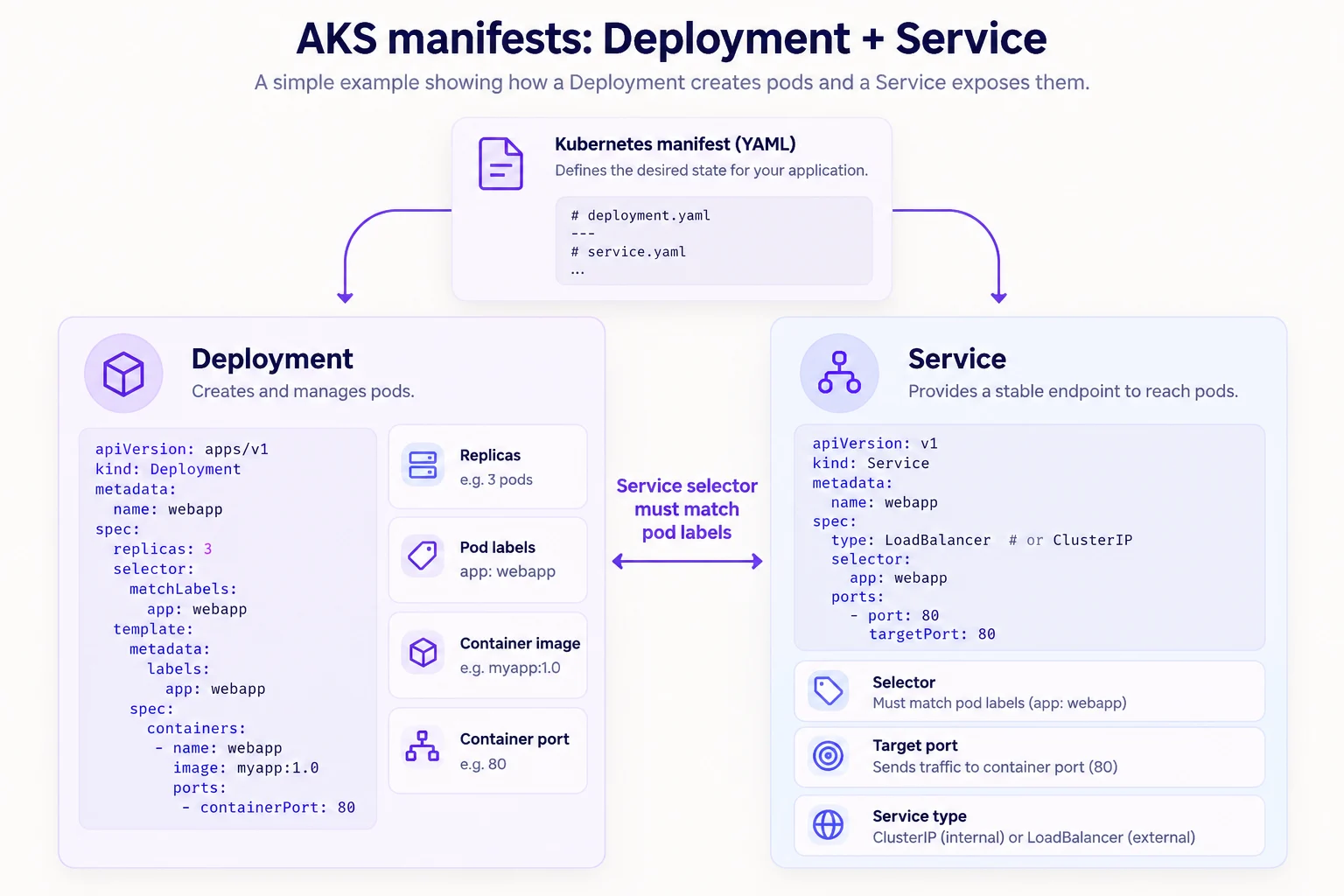
Task: Click the '# deployment.yaml' code line
Action: tap(640, 215)
